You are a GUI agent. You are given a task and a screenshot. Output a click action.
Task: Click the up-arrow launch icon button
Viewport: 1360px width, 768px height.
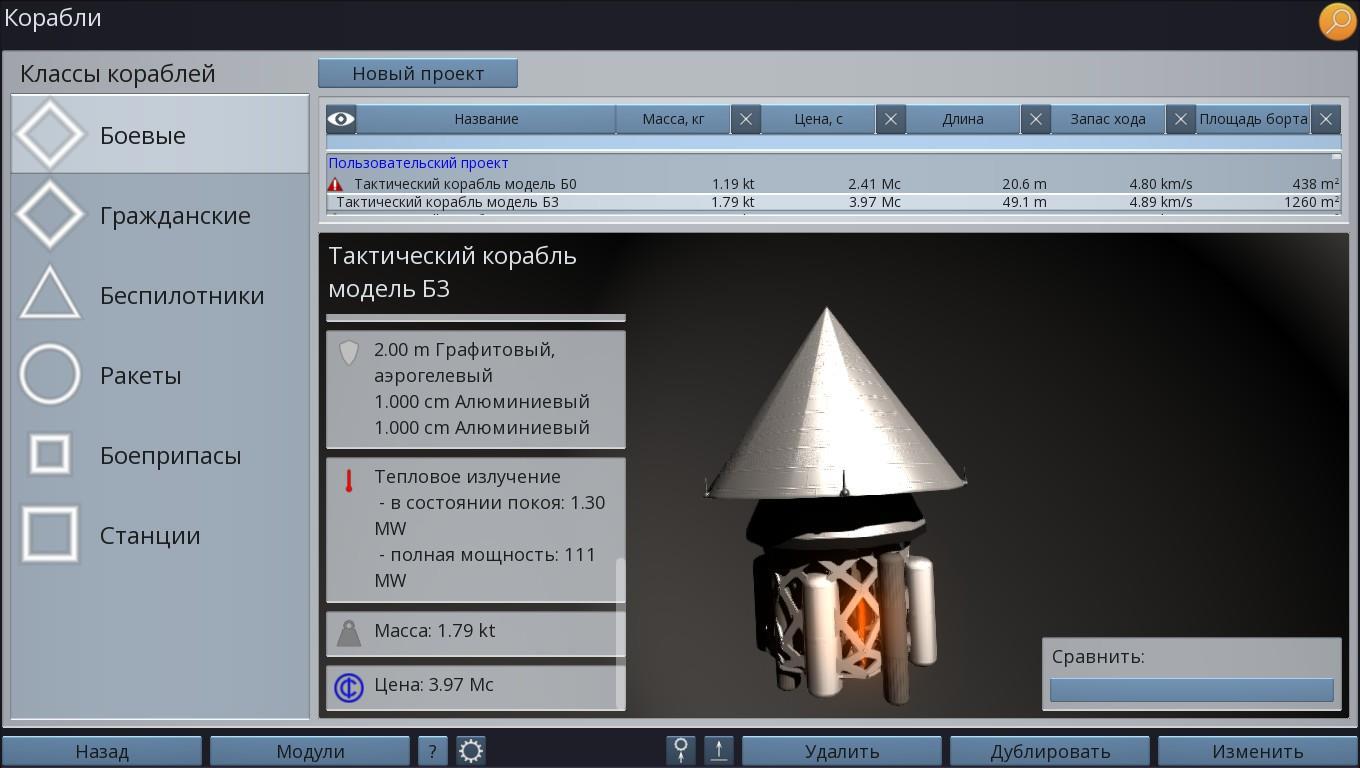(x=719, y=751)
